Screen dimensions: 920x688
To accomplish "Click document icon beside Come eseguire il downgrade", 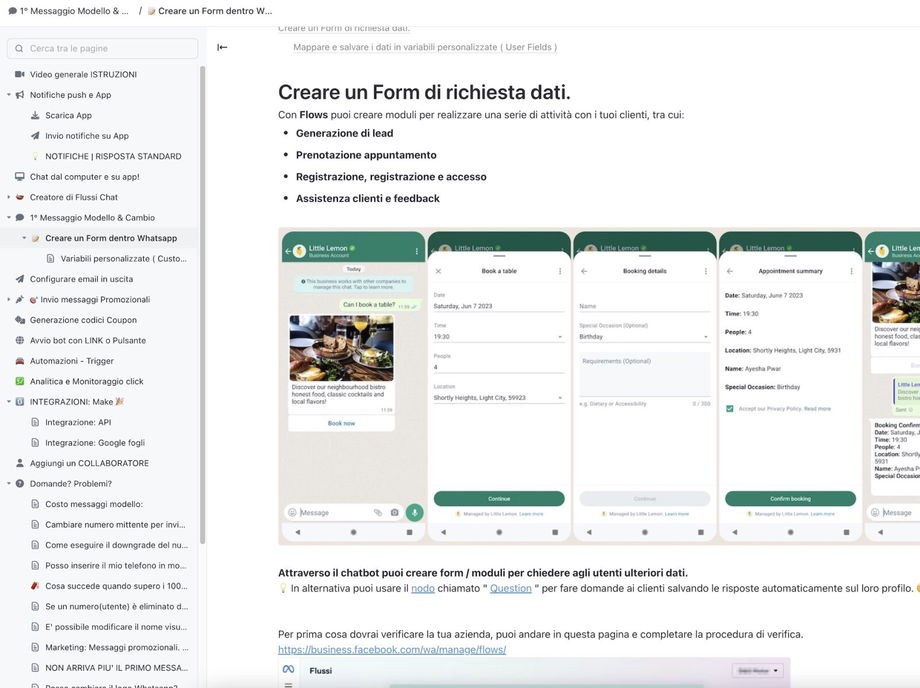I will 35,545.
